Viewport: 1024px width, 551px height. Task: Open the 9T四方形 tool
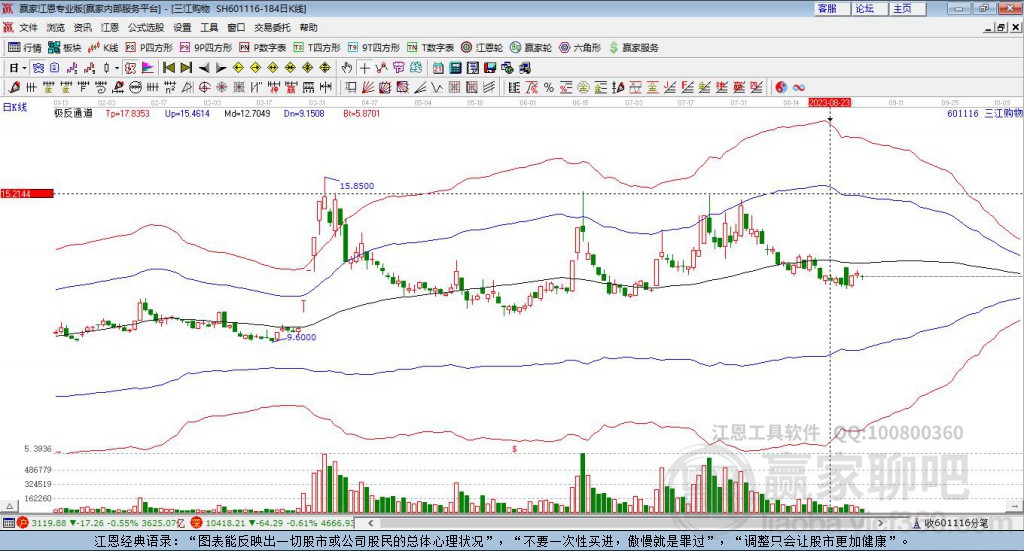point(374,48)
